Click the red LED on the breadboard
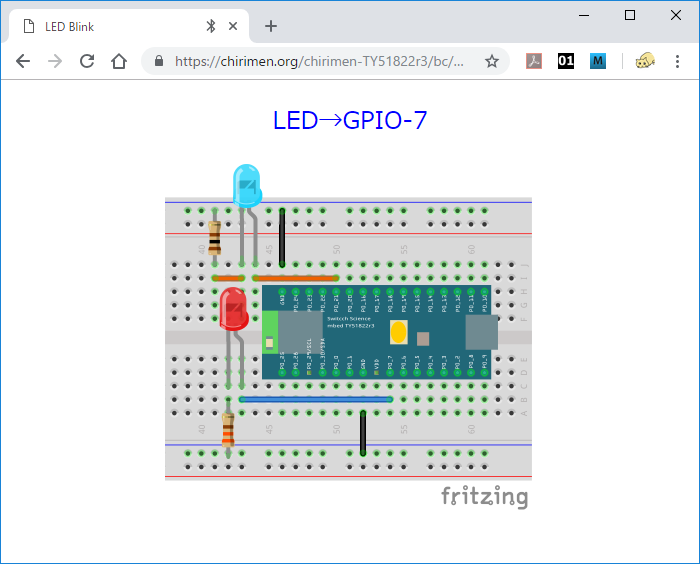The height and width of the screenshot is (564, 700). [x=235, y=308]
